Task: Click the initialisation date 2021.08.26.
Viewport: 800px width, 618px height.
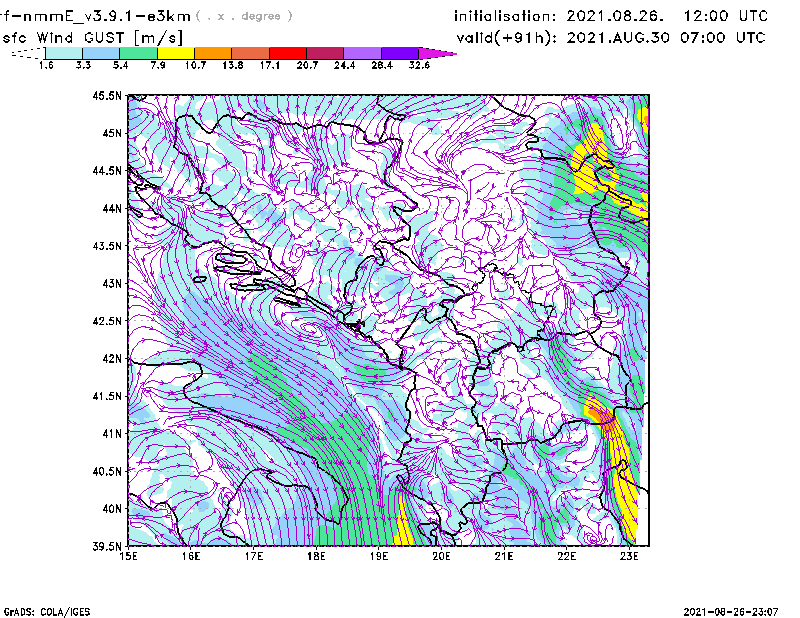Action: [x=615, y=16]
